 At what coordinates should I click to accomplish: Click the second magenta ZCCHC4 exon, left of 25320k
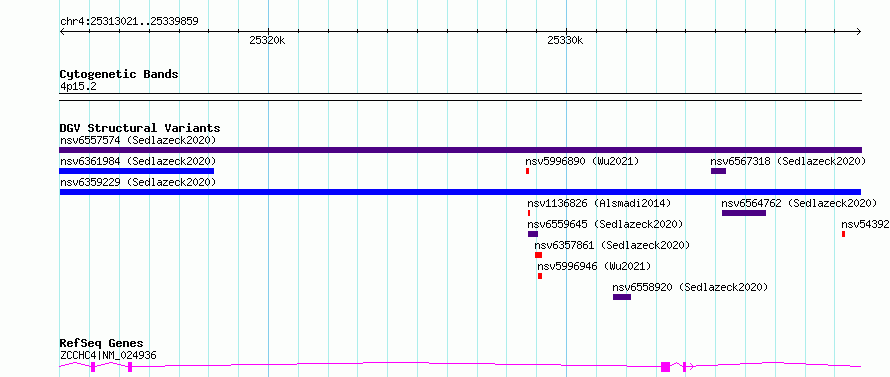coord(130,367)
